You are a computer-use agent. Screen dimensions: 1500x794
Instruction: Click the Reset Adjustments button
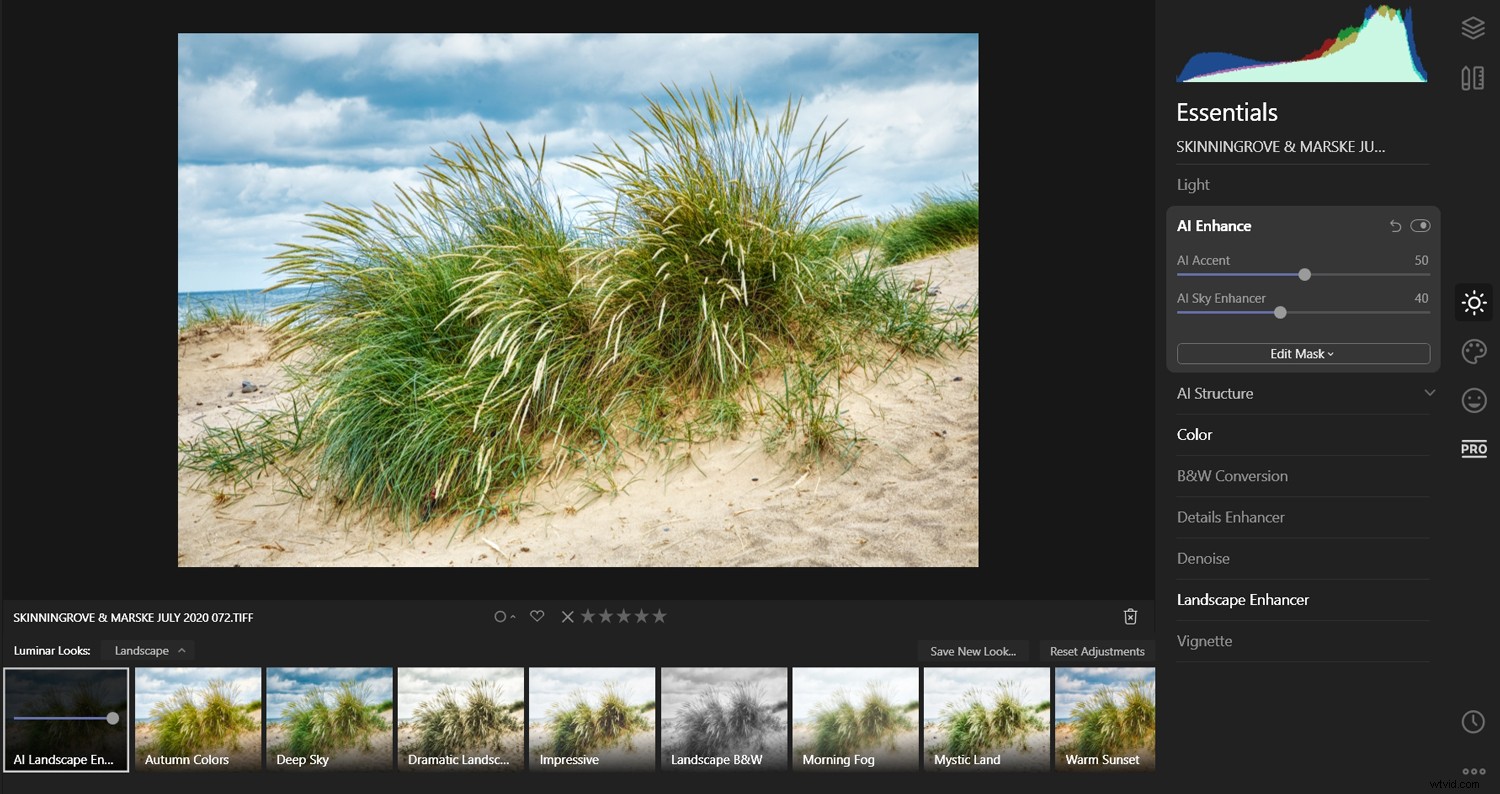coord(1097,651)
